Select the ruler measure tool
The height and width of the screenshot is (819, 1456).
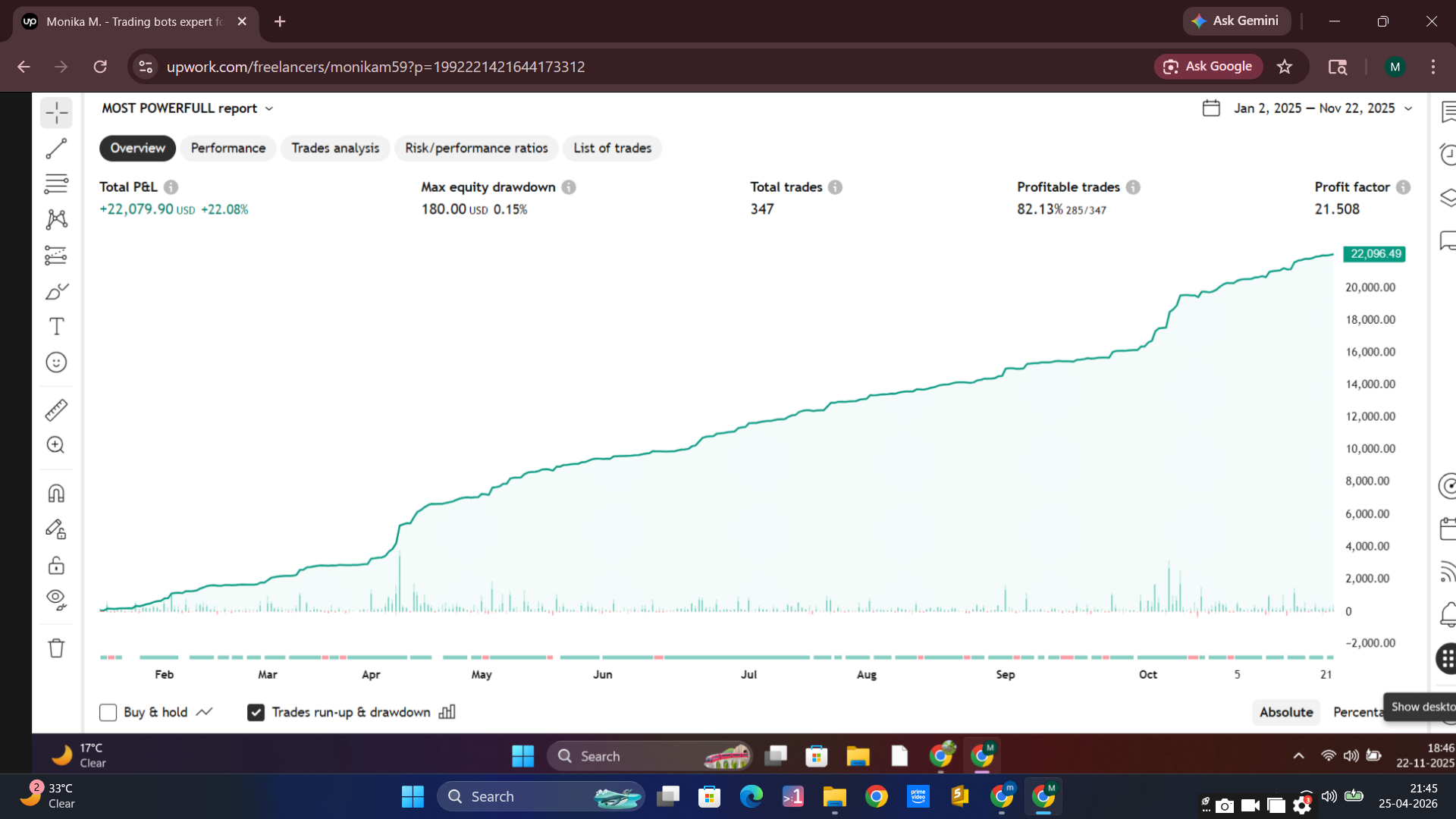click(x=56, y=410)
